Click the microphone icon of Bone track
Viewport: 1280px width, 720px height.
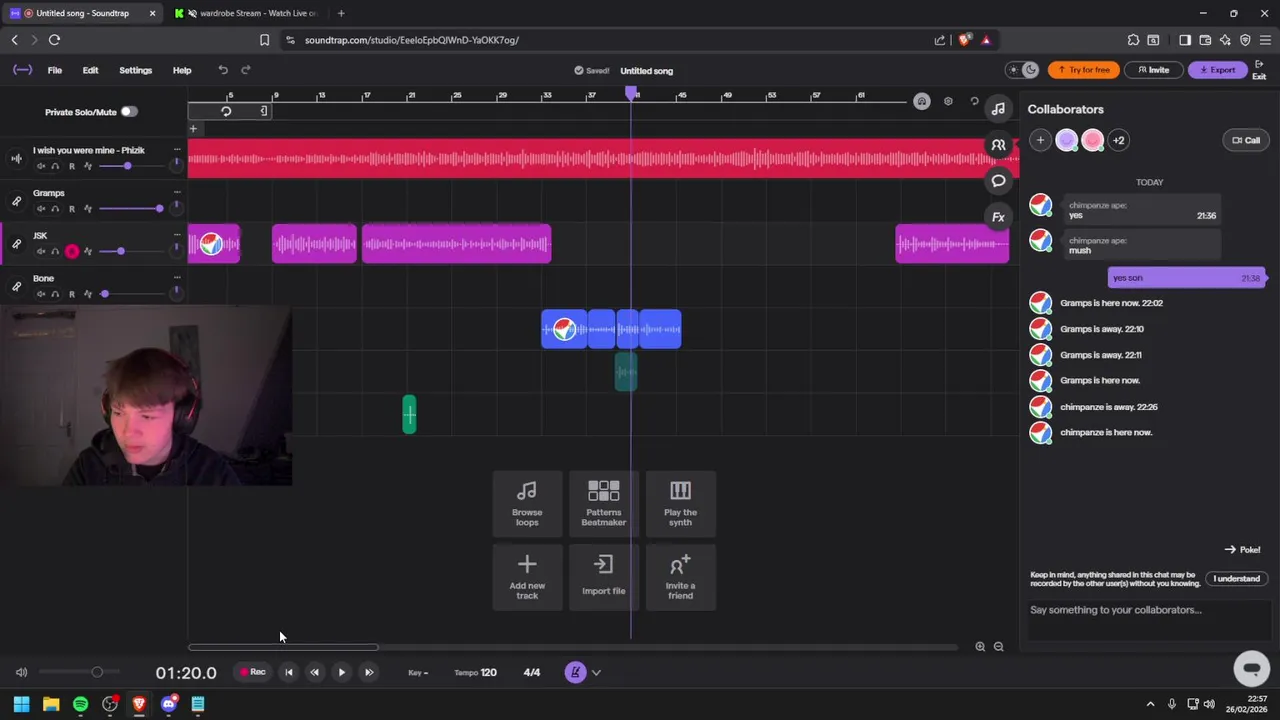pos(16,287)
